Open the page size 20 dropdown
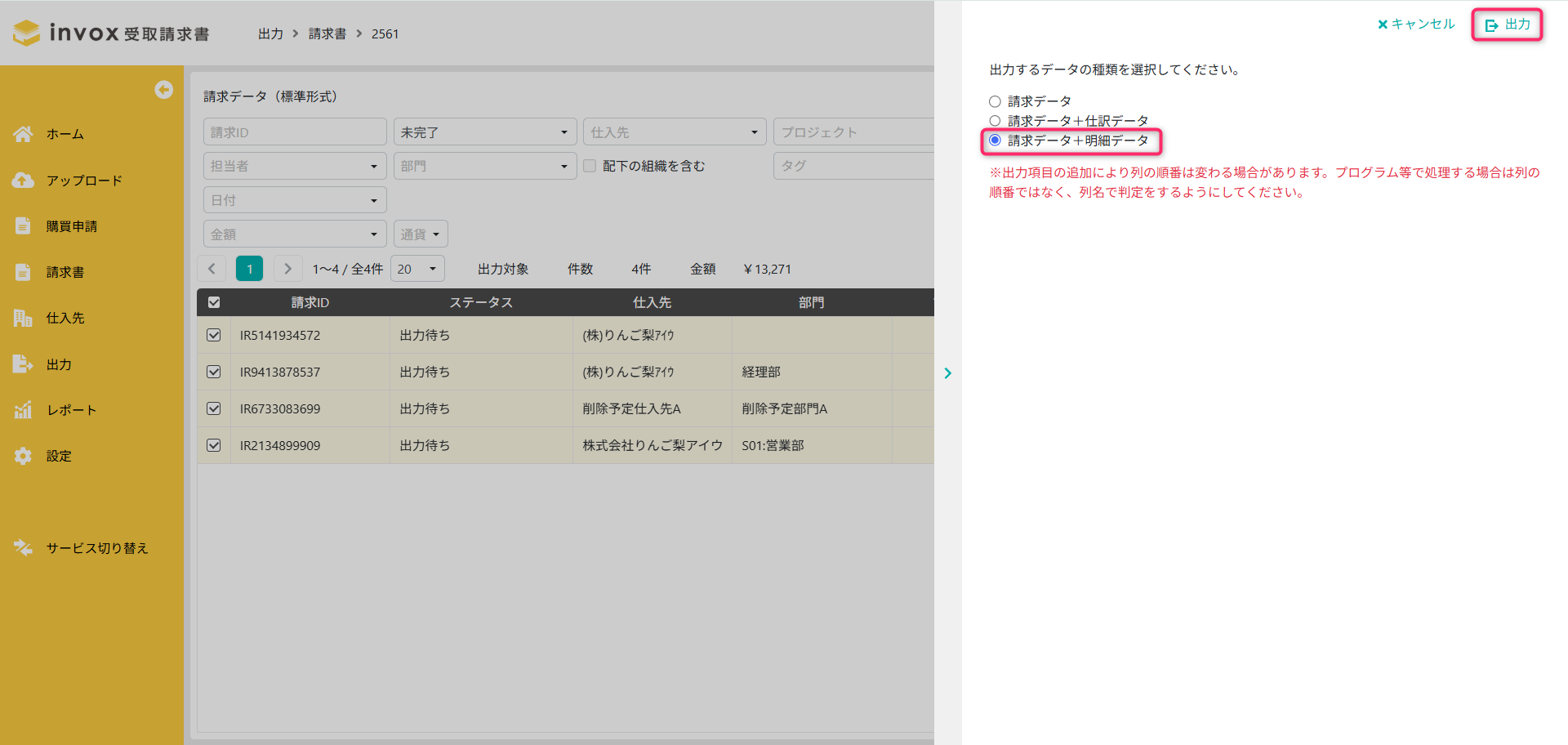Viewport: 1568px width, 745px height. (417, 269)
